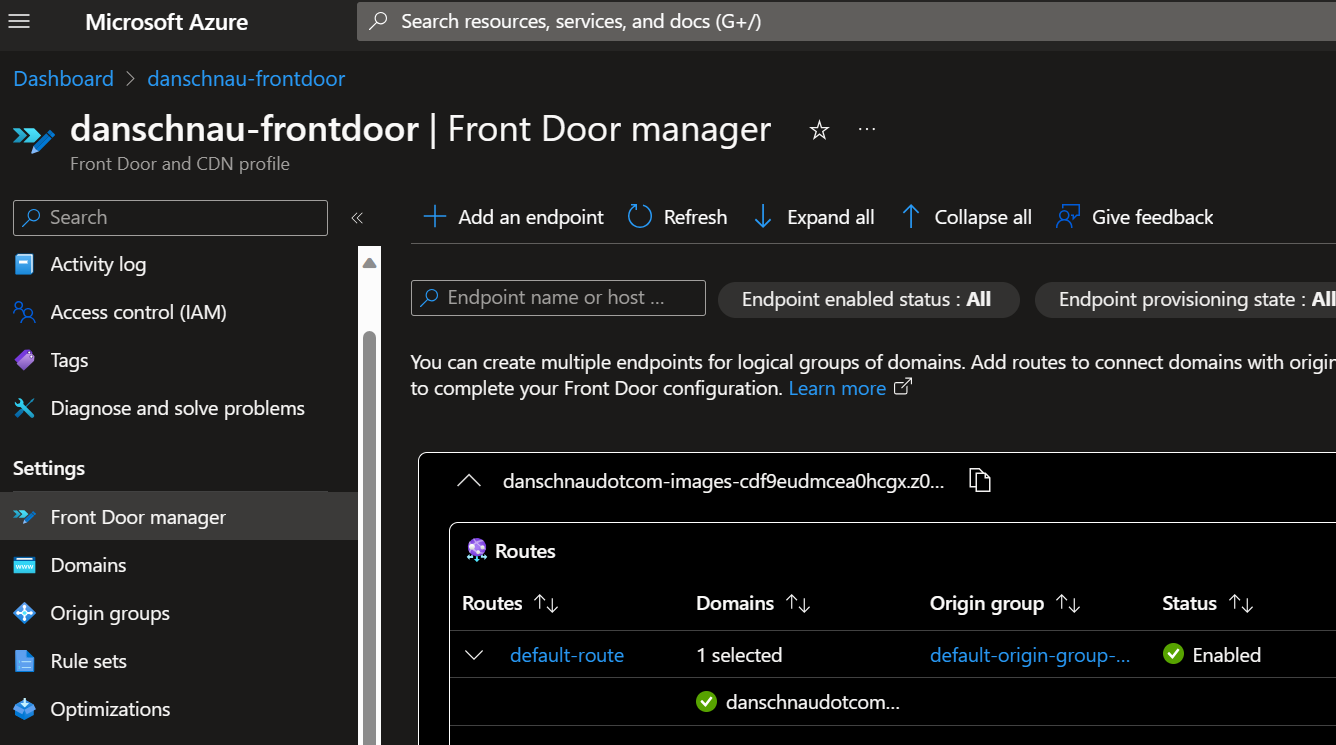Image resolution: width=1336 pixels, height=745 pixels.
Task: Sort by Status column arrows
Action: point(1241,604)
